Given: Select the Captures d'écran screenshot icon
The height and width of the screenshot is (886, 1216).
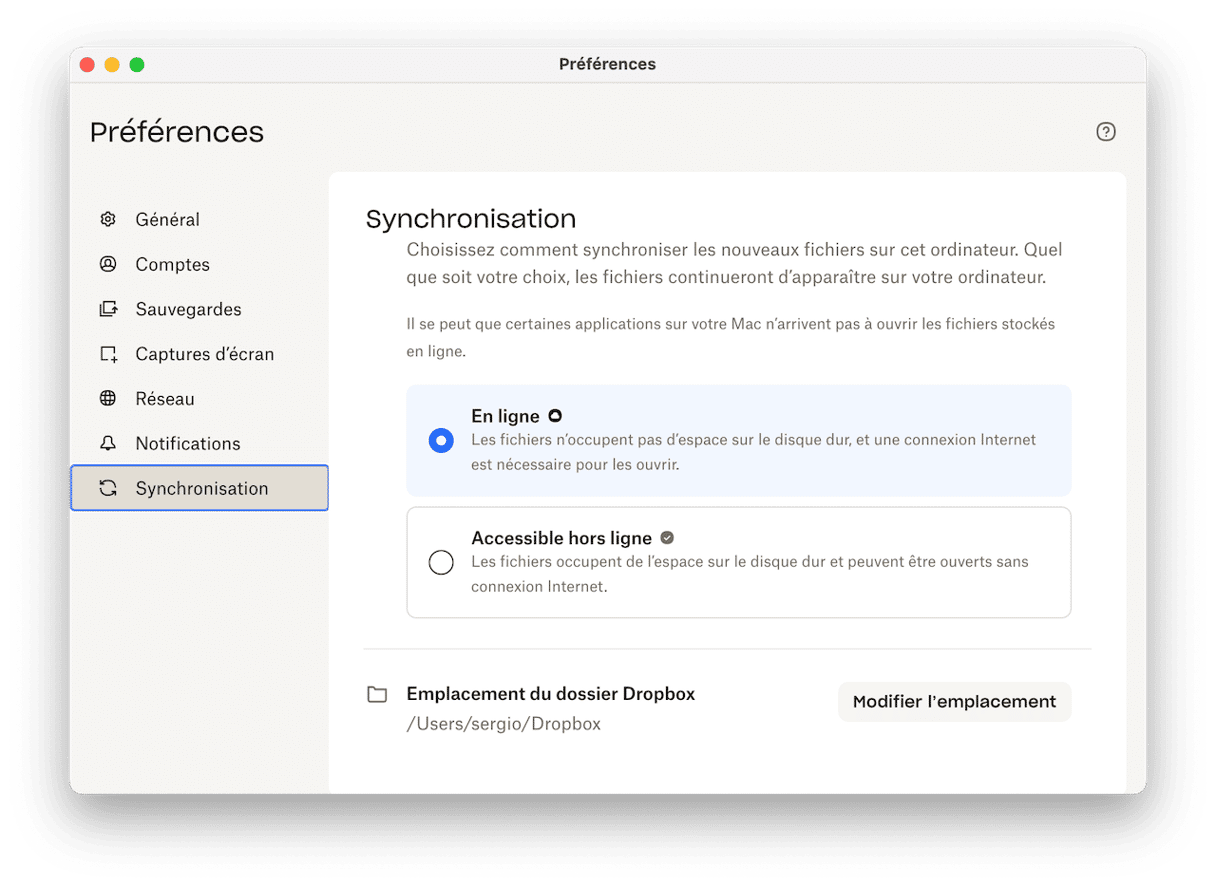Looking at the screenshot, I should (108, 354).
